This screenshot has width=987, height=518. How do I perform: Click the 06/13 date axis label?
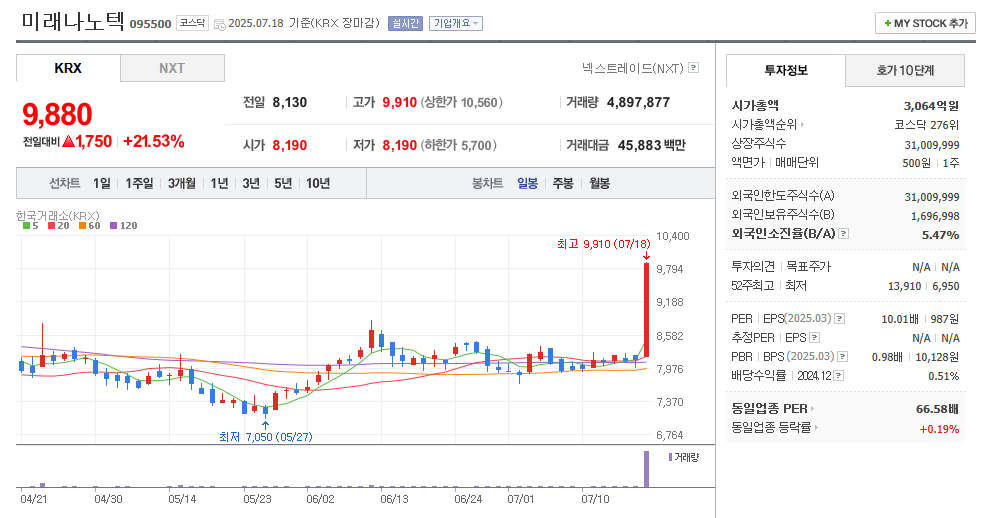[394, 499]
